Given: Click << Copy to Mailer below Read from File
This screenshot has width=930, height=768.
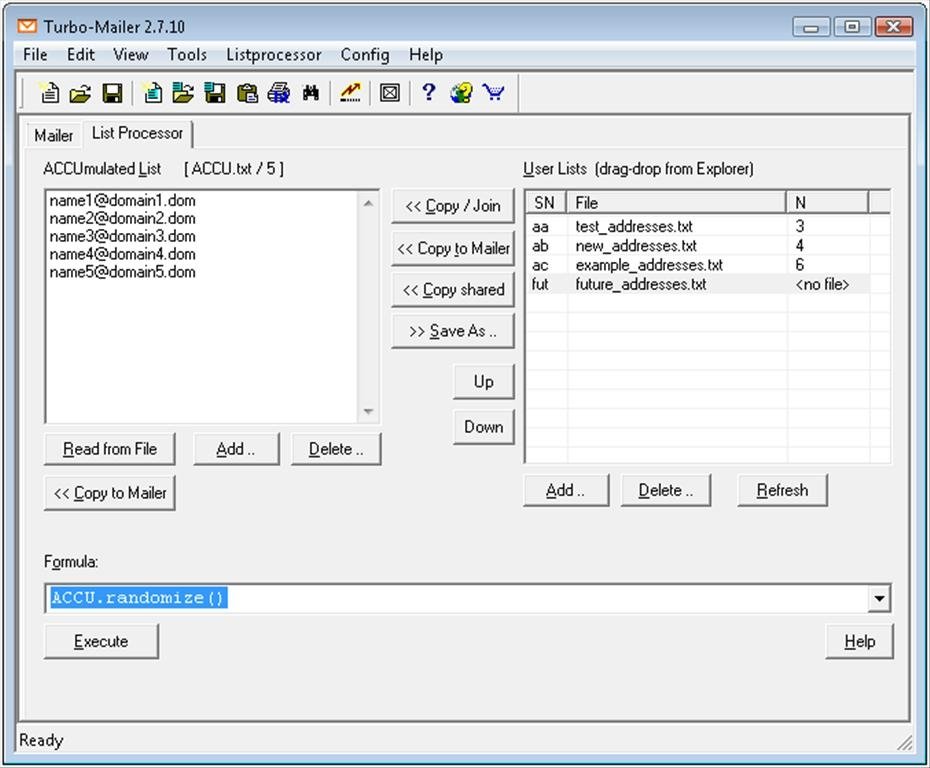Looking at the screenshot, I should coord(110,493).
